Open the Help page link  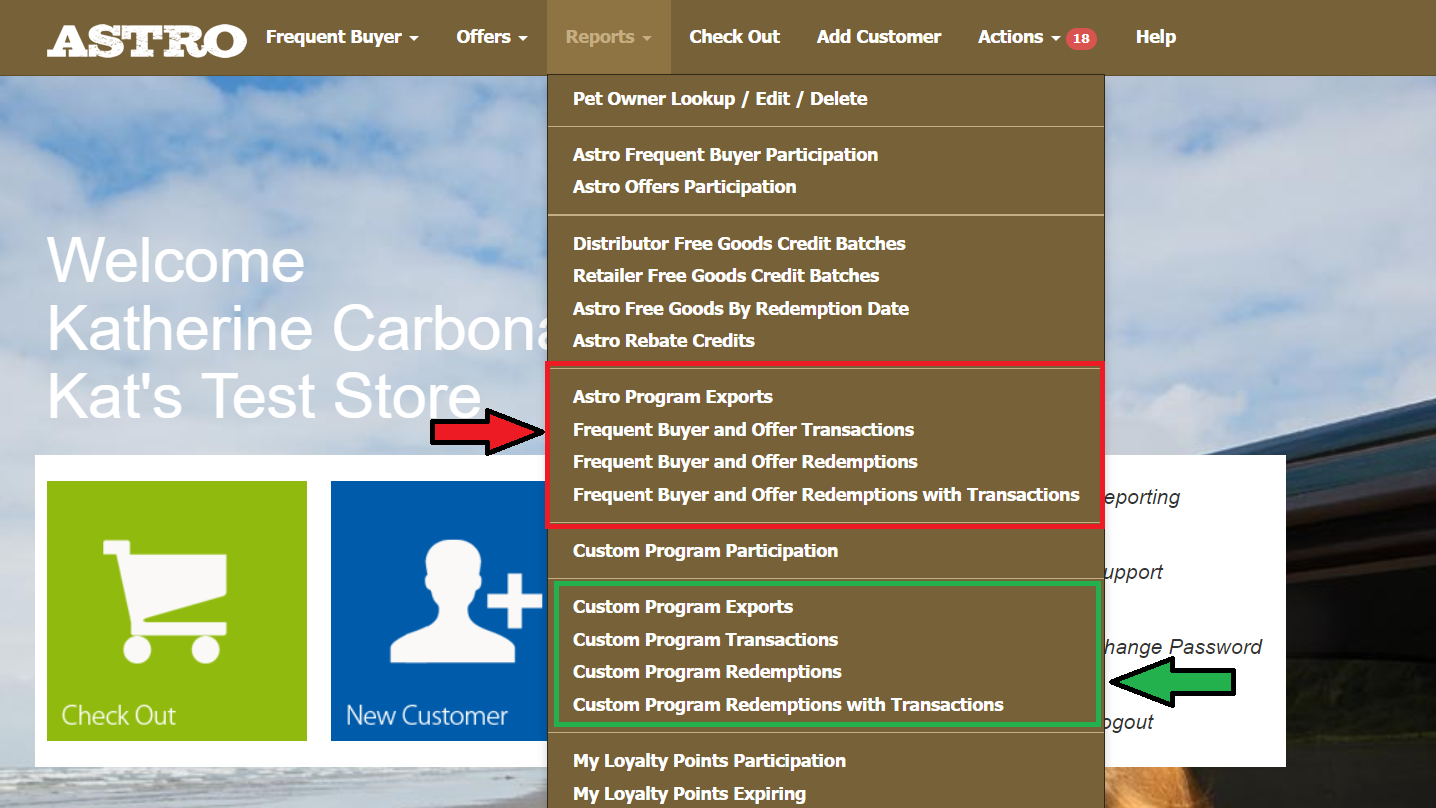tap(1155, 37)
